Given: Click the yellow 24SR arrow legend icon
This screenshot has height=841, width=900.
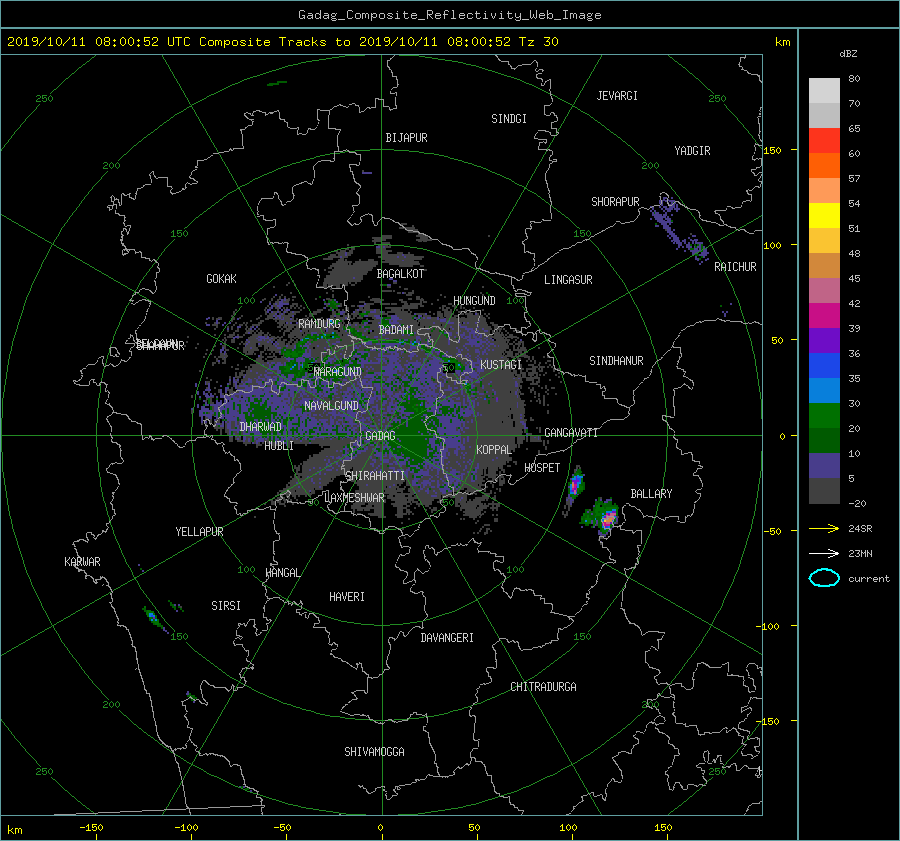Looking at the screenshot, I should click(824, 529).
